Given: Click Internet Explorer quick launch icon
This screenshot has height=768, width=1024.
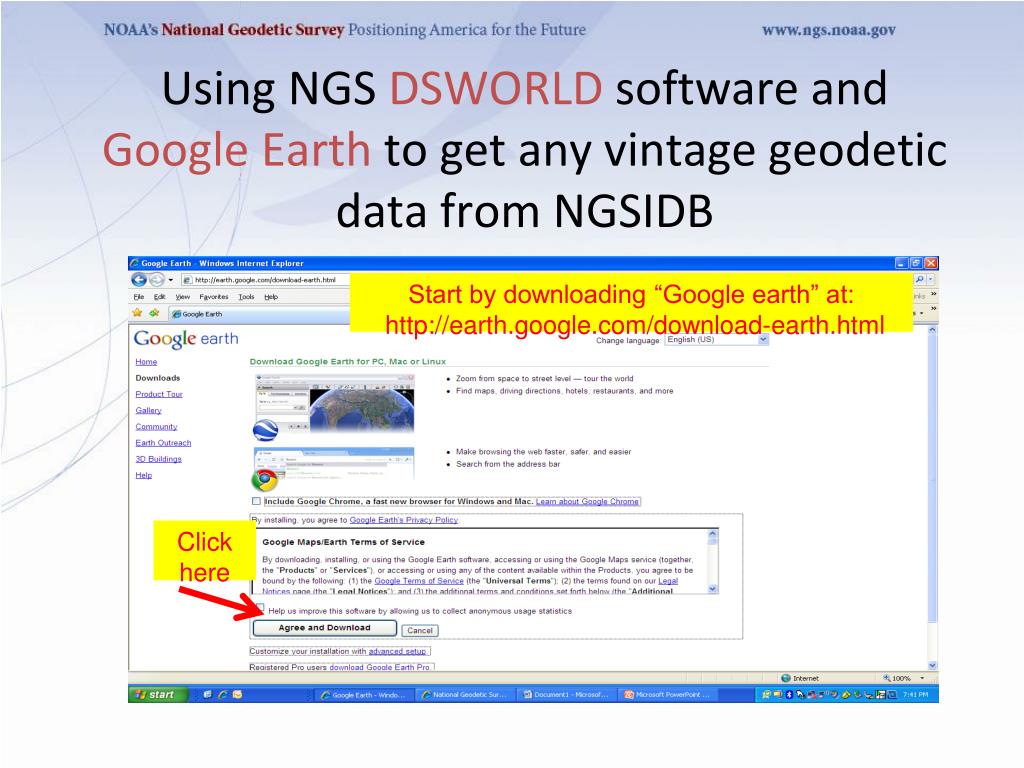Looking at the screenshot, I should coord(222,694).
